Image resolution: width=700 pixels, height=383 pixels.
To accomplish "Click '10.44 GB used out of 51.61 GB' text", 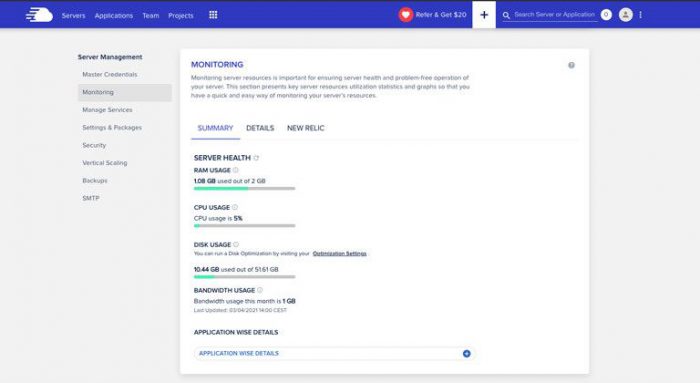I will 236,270.
